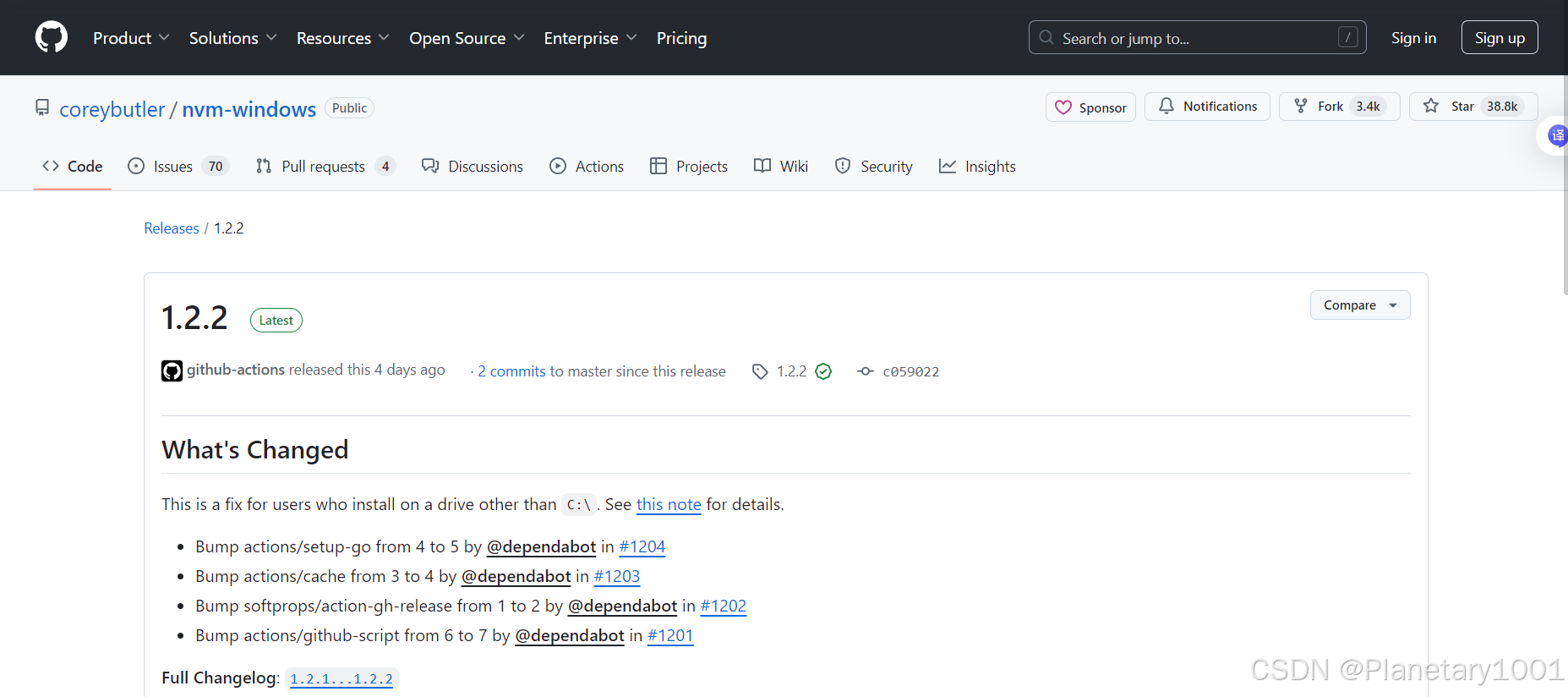The image size is (1568, 697).
Task: Click the slash shortcut icon in search
Action: pos(1348,37)
